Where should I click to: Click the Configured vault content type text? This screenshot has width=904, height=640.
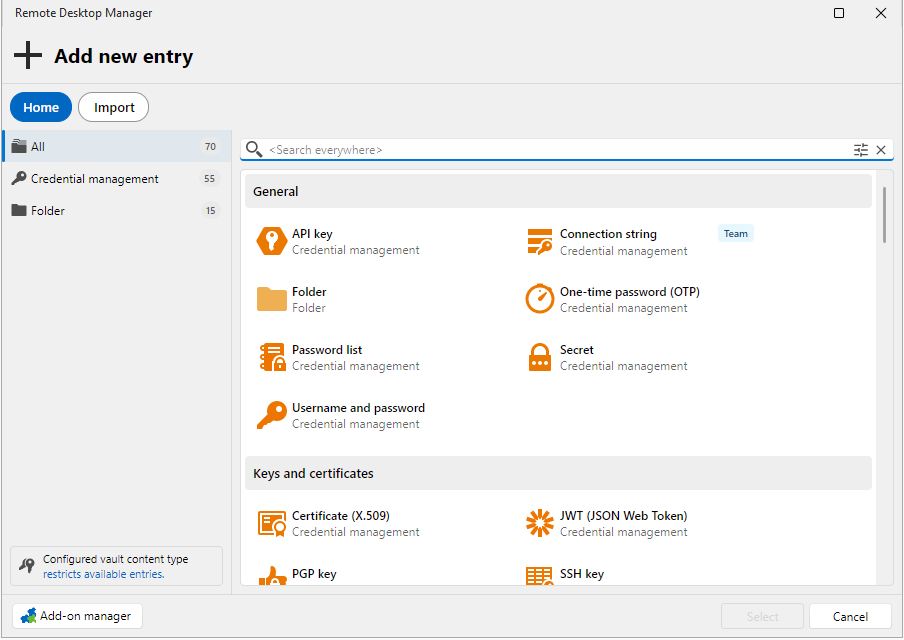[115, 559]
